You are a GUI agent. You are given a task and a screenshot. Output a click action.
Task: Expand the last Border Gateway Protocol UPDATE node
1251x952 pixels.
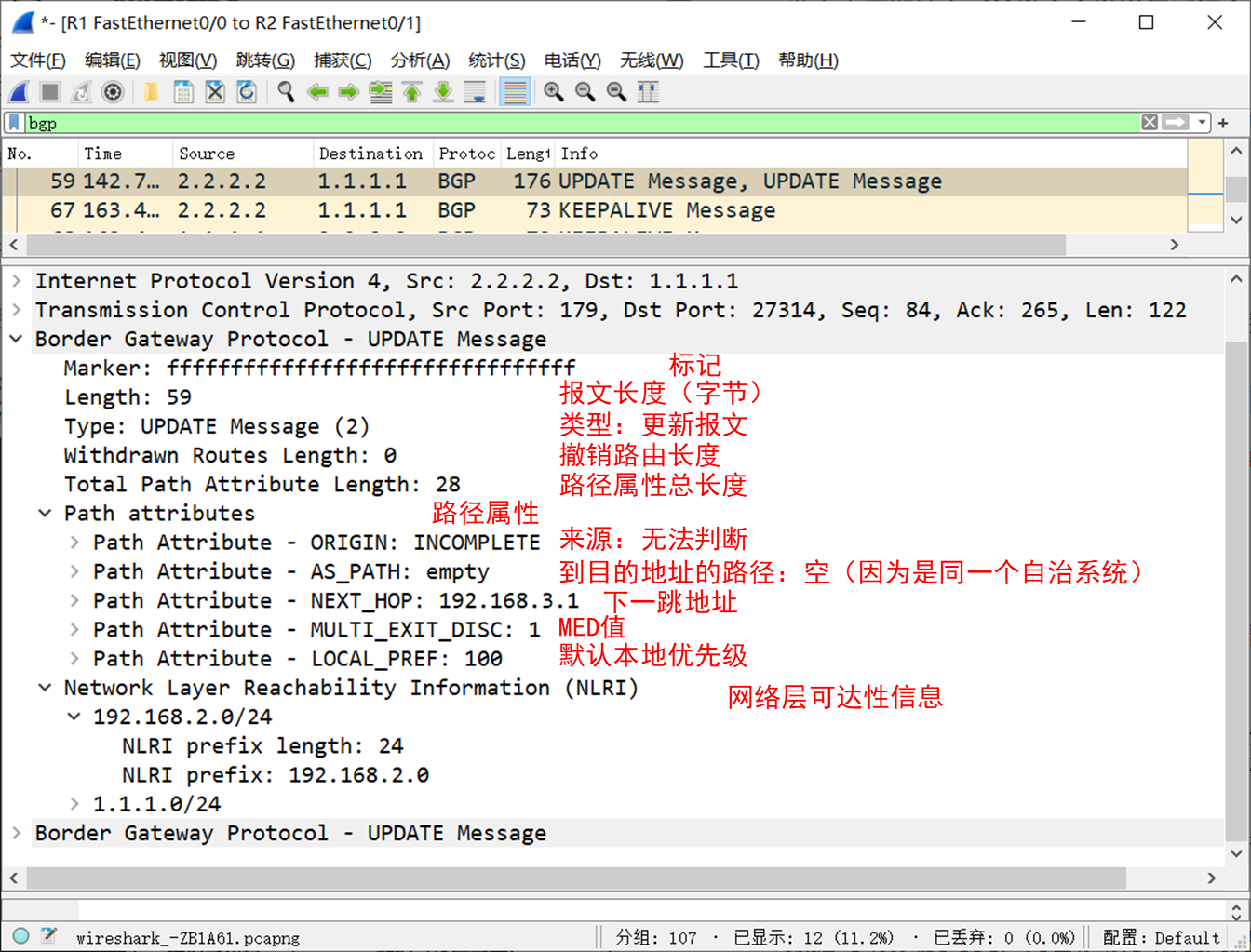17,833
